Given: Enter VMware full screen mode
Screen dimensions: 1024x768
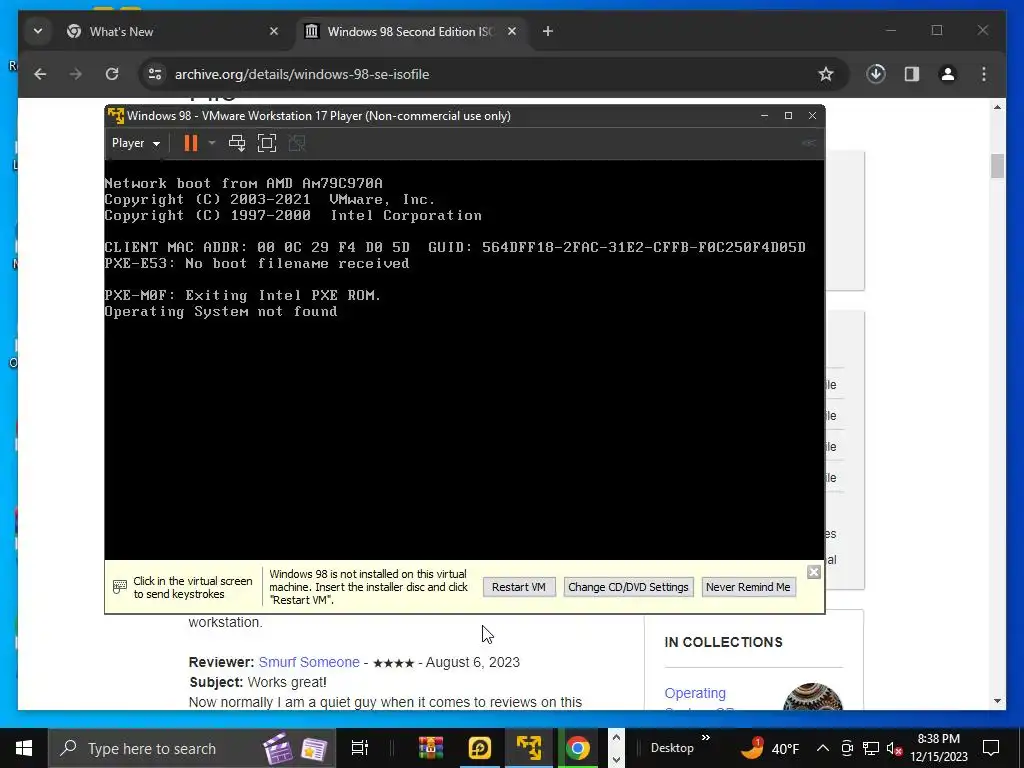Looking at the screenshot, I should (267, 143).
